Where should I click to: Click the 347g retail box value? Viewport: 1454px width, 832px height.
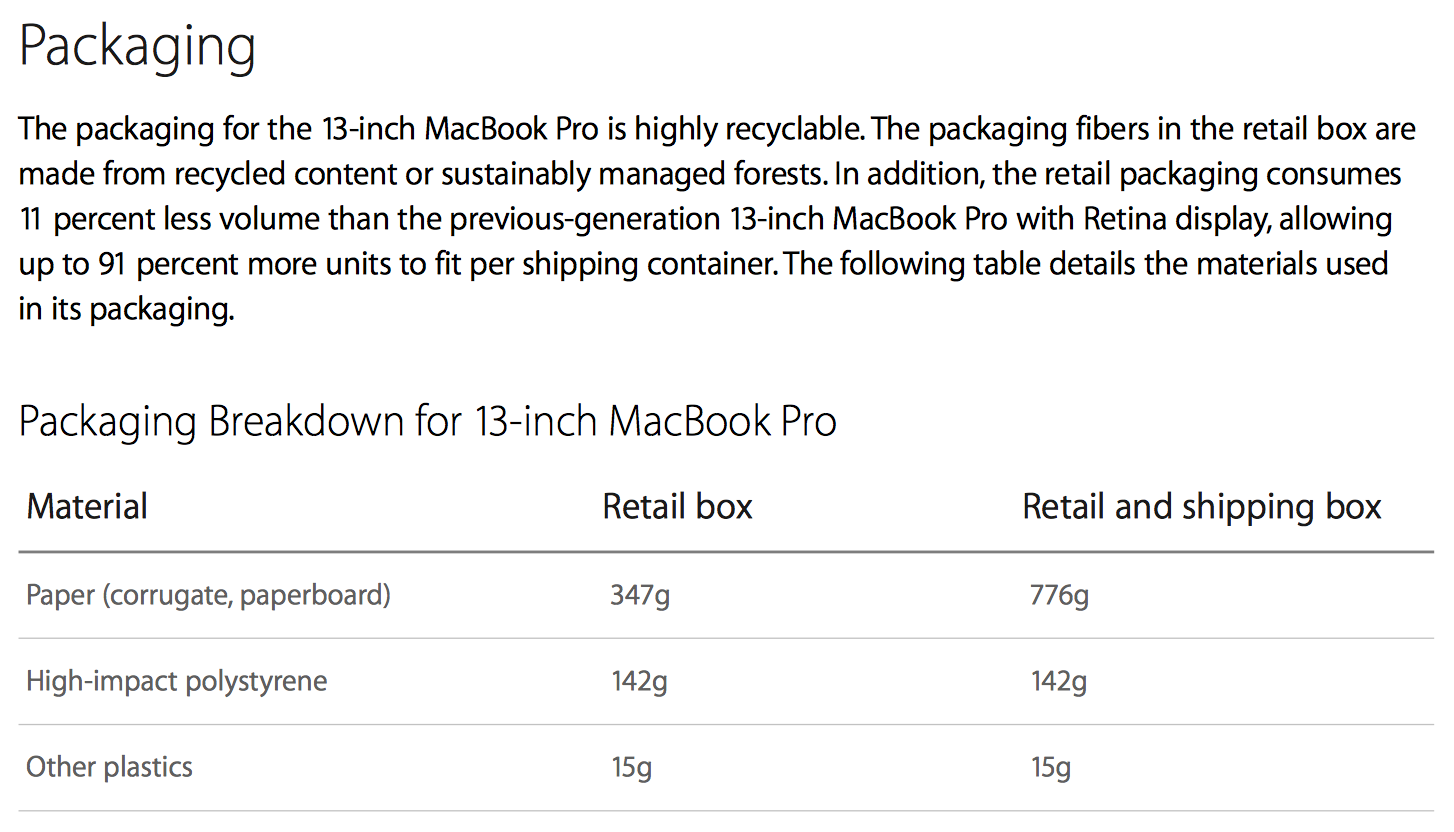[x=640, y=597]
